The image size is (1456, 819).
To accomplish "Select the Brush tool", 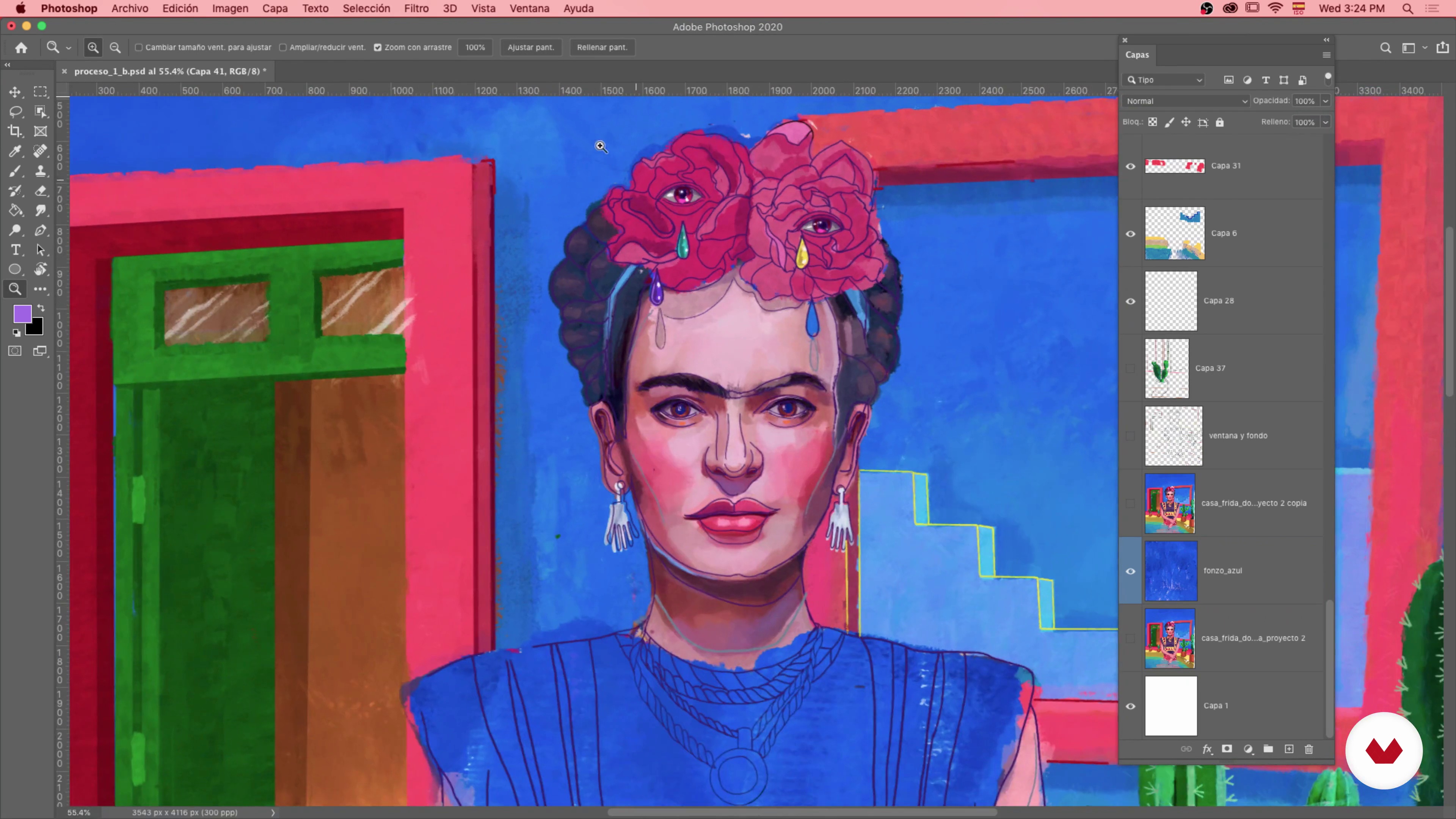I will click(x=15, y=171).
